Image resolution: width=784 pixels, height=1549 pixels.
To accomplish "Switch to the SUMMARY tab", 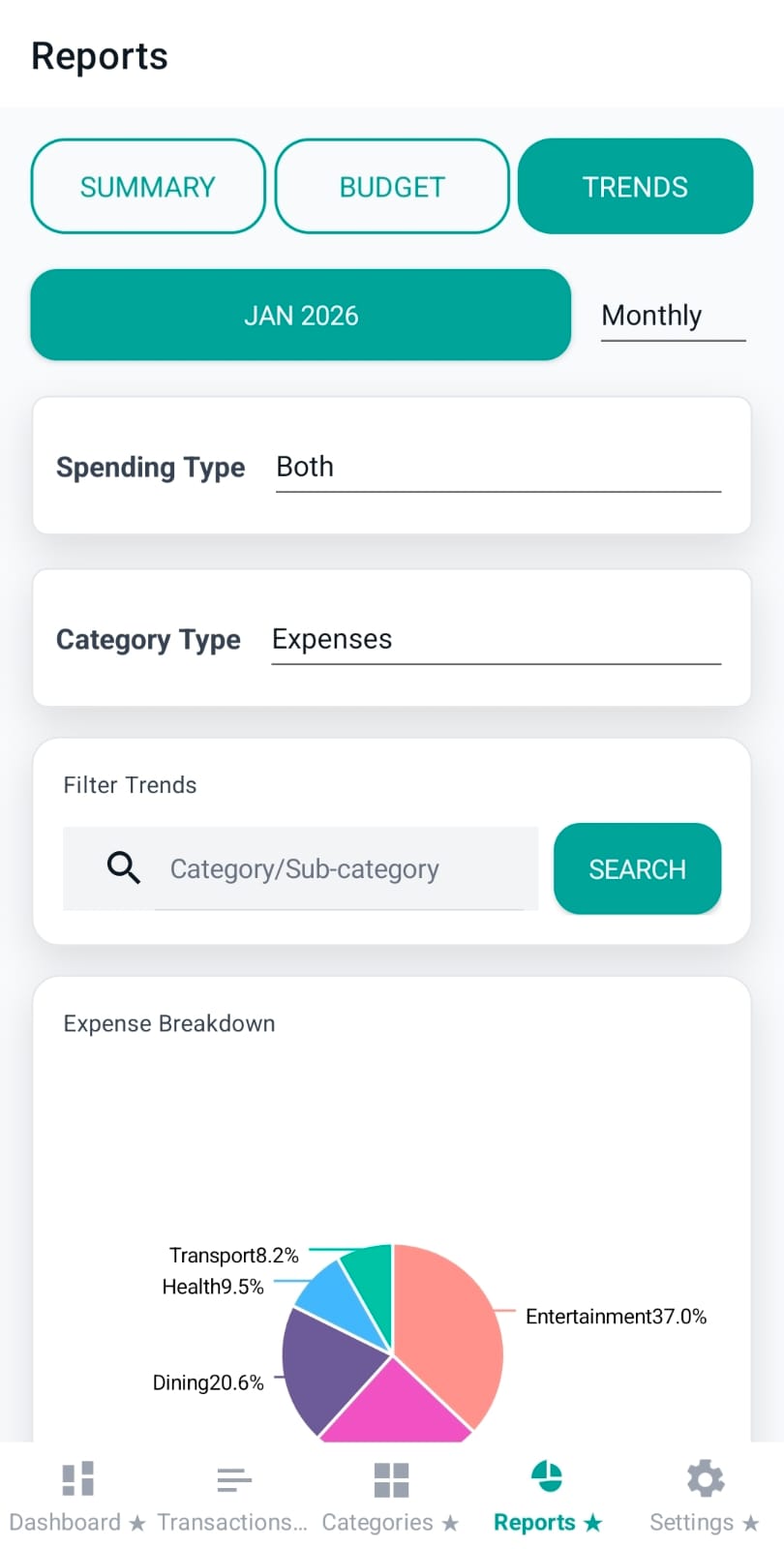I will 147,186.
